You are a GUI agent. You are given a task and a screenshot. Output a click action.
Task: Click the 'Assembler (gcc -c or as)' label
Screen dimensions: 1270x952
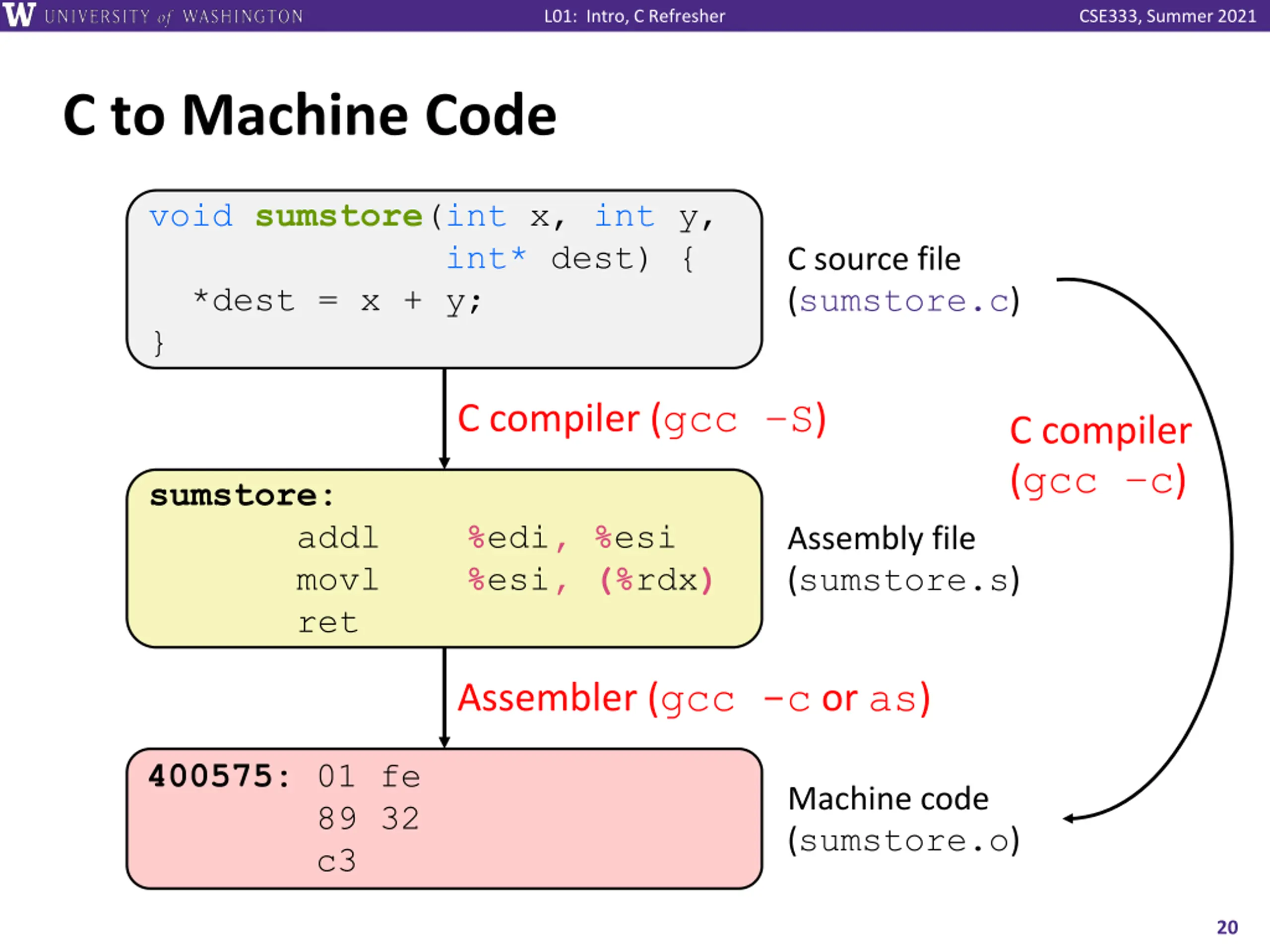click(x=694, y=698)
